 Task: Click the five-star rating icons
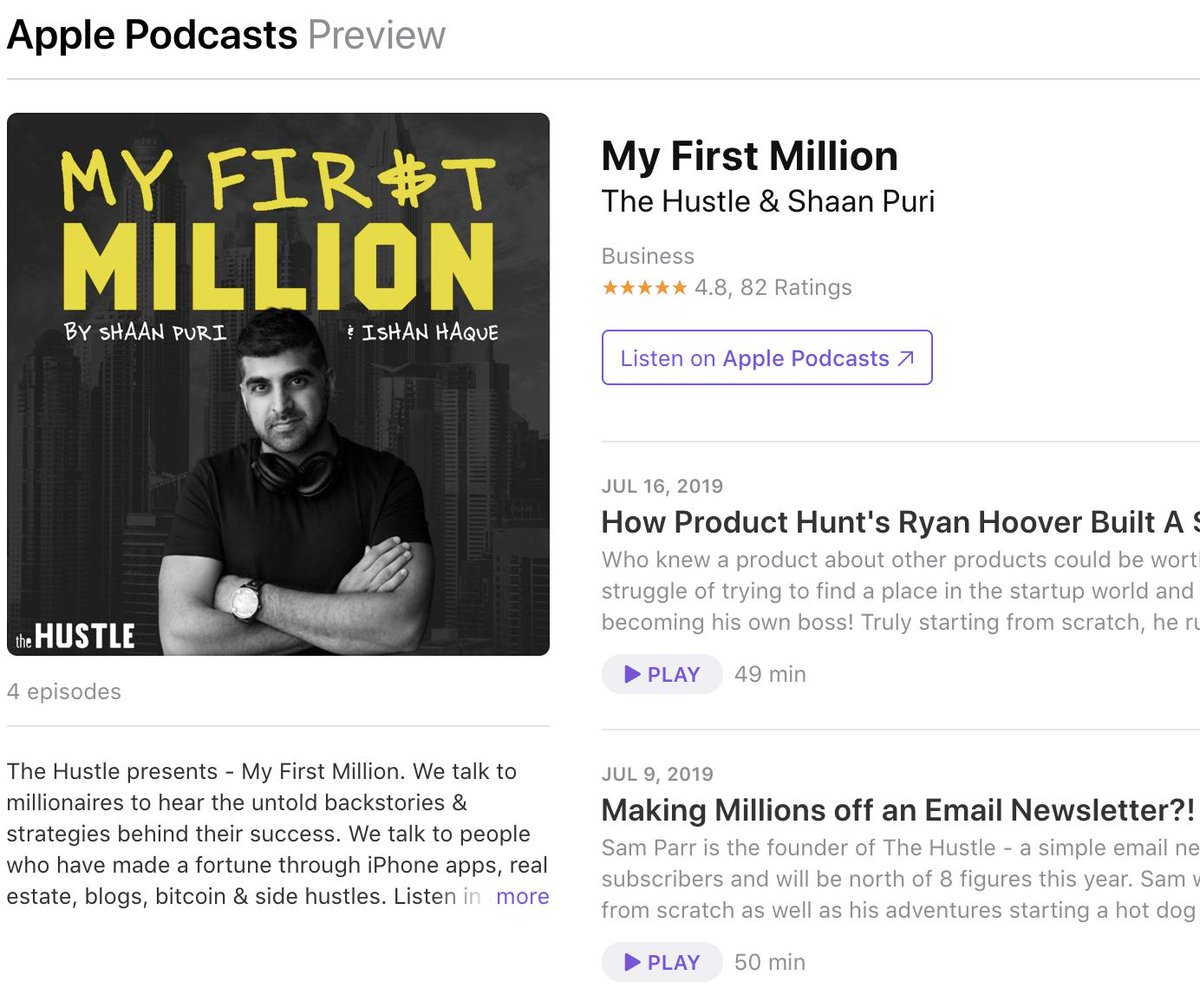644,288
